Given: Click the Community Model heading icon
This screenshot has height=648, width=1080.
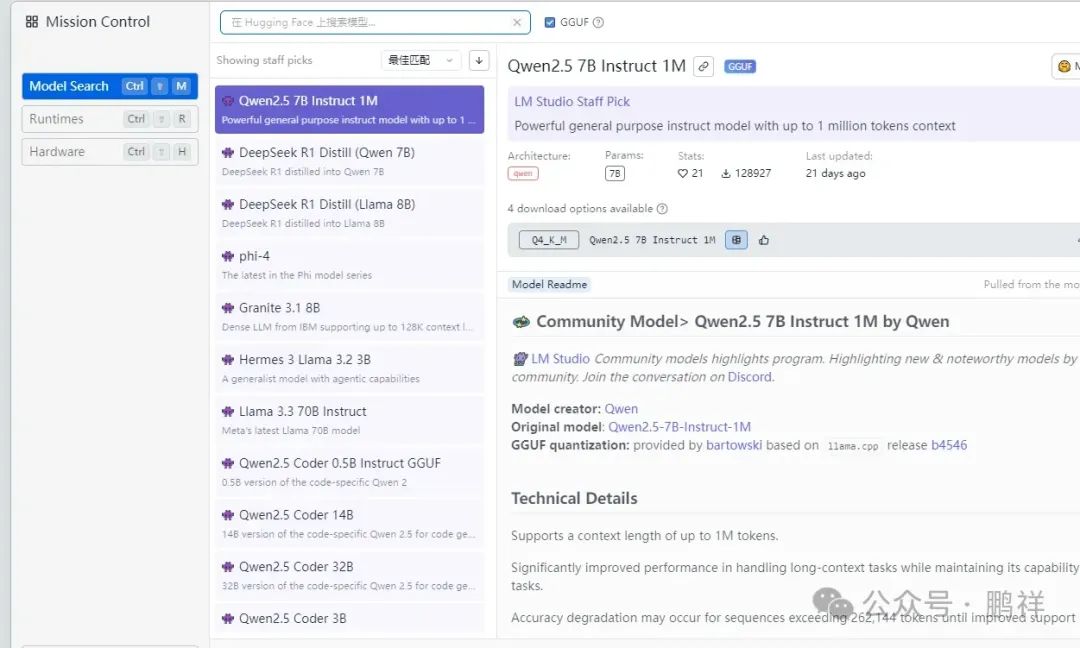Looking at the screenshot, I should click(521, 322).
